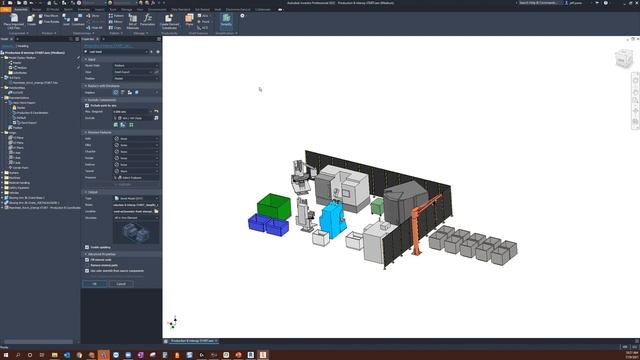Viewport: 640px width, 360px height.
Task: Collapse the Output section header
Action: [86, 192]
